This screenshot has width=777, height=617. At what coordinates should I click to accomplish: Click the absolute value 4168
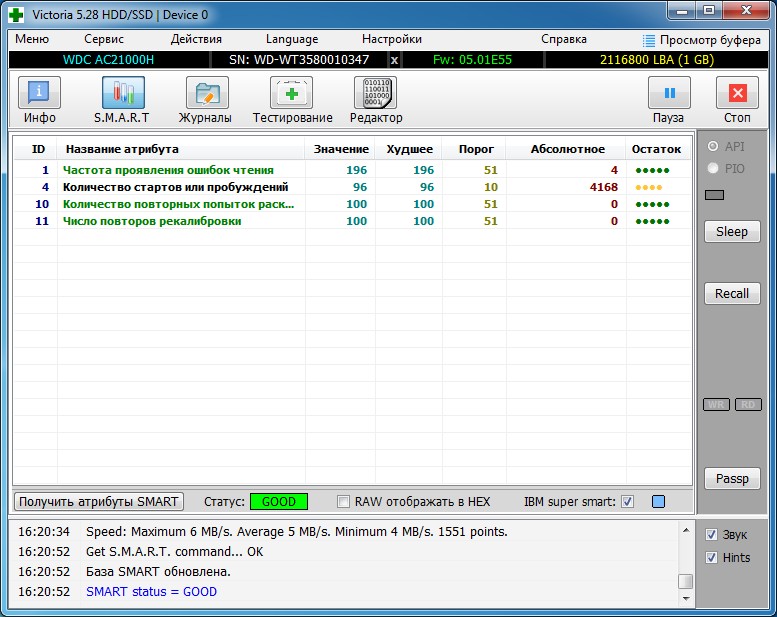604,187
